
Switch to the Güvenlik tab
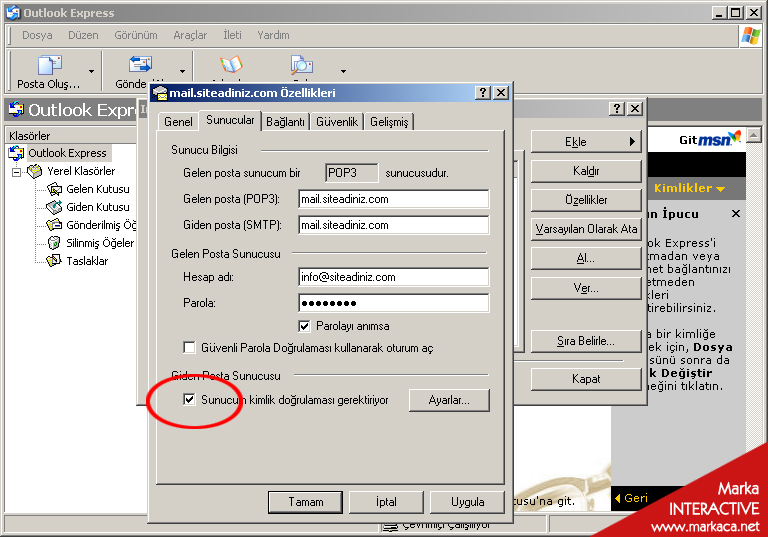pyautogui.click(x=337, y=122)
